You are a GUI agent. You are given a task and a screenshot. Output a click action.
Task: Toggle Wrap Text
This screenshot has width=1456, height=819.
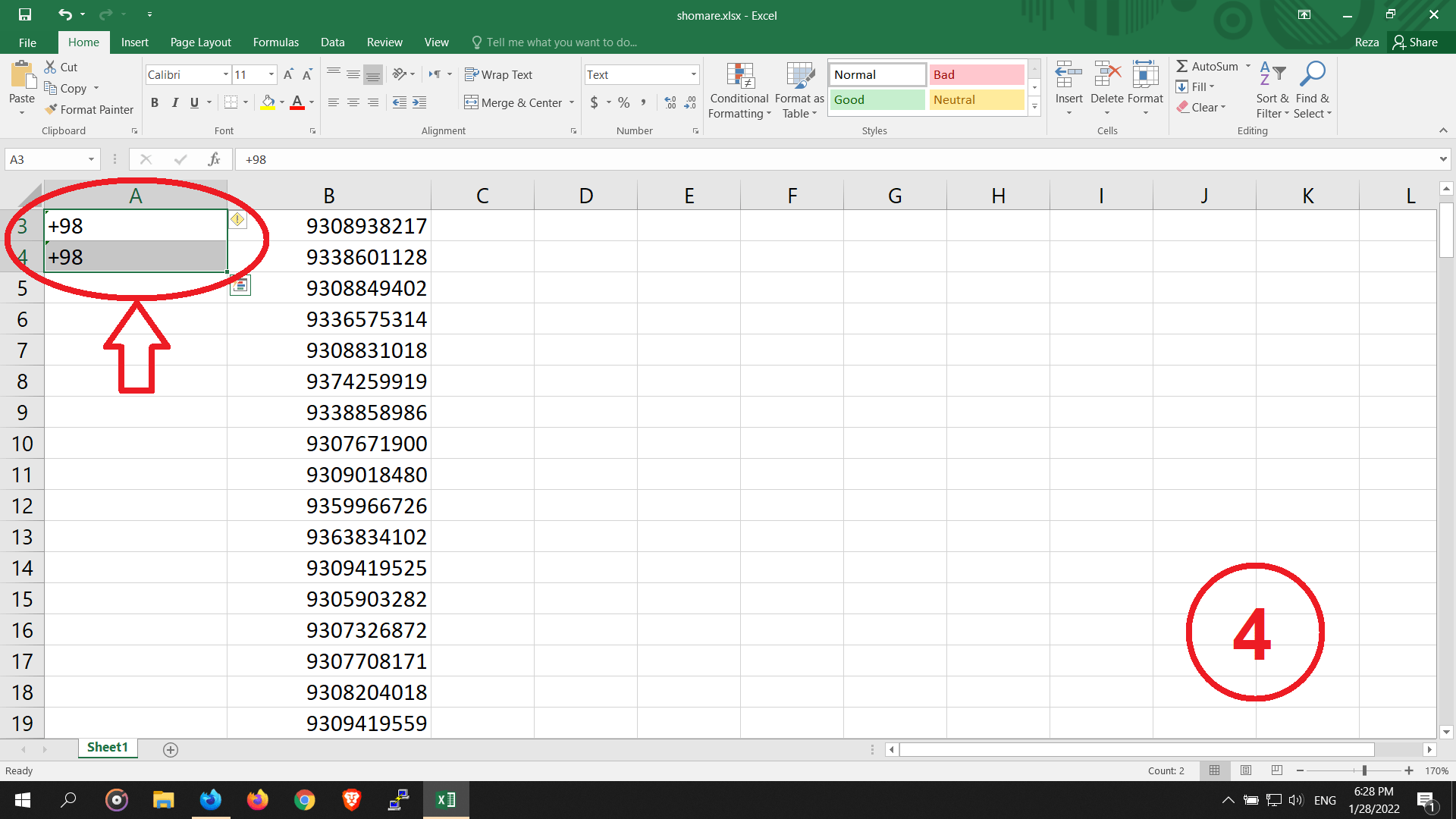click(498, 74)
